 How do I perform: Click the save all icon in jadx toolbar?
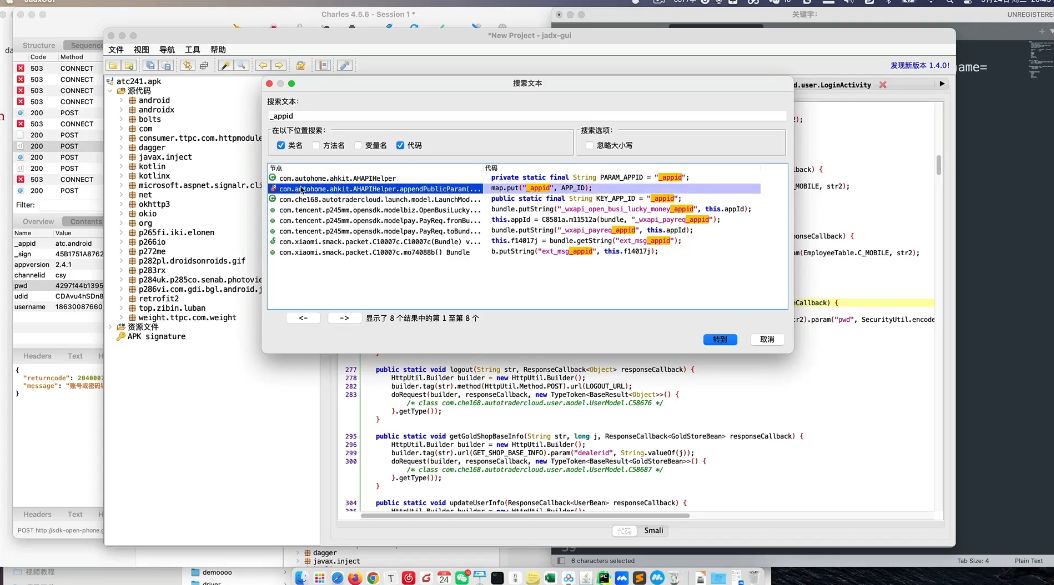pos(150,66)
